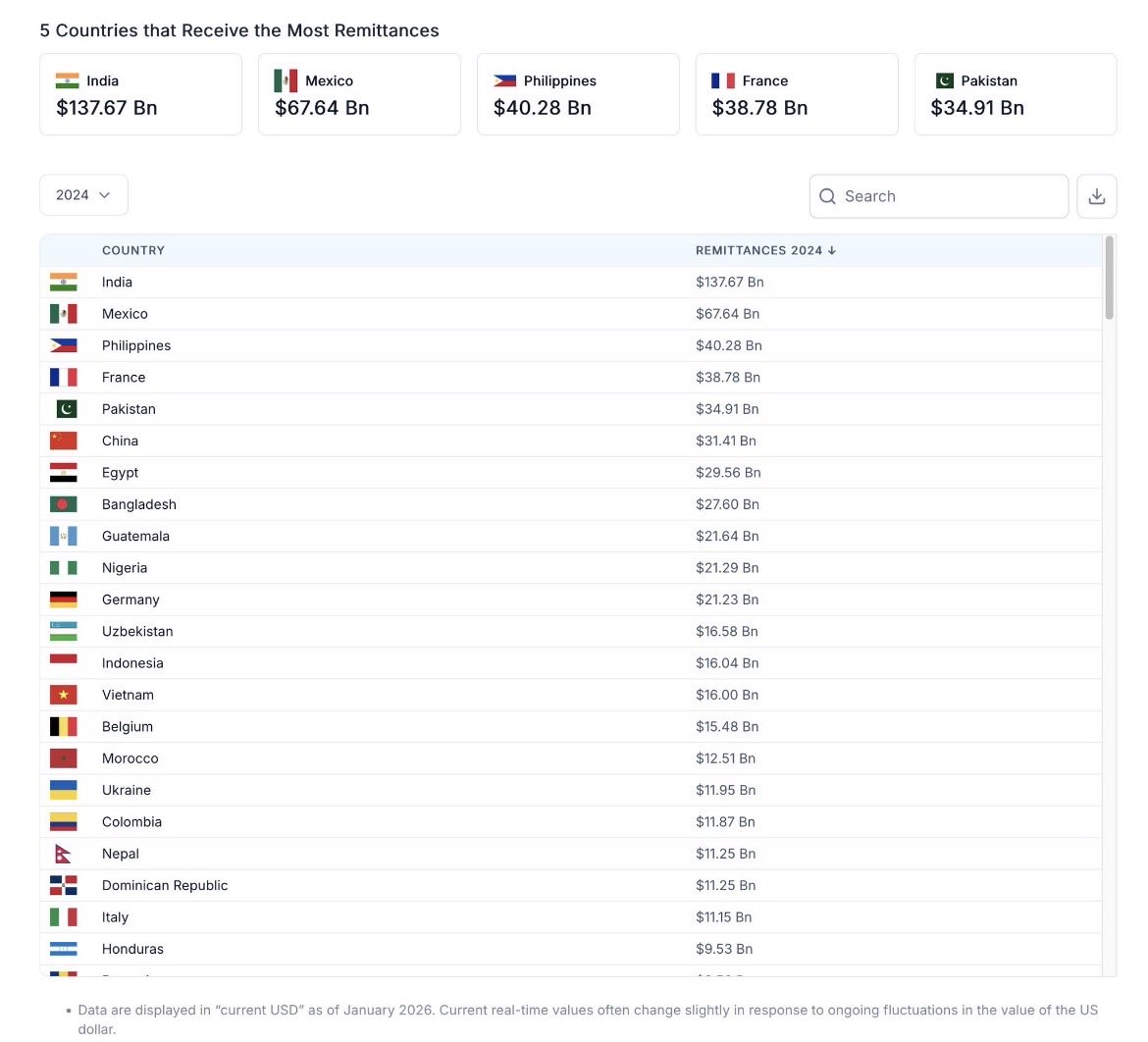
Task: Click the China flag icon
Action: click(x=64, y=441)
